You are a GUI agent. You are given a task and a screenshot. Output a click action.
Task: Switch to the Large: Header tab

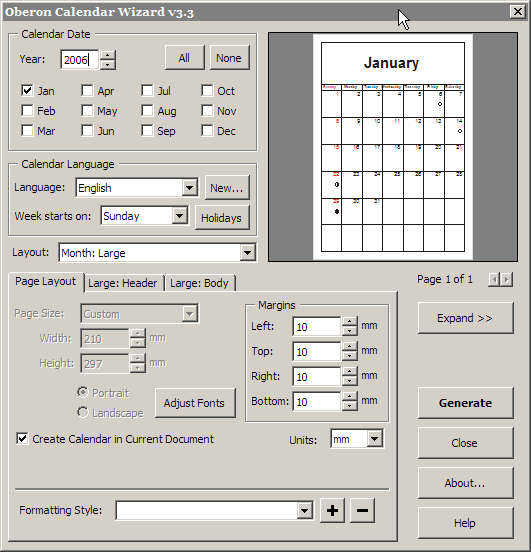pyautogui.click(x=123, y=283)
